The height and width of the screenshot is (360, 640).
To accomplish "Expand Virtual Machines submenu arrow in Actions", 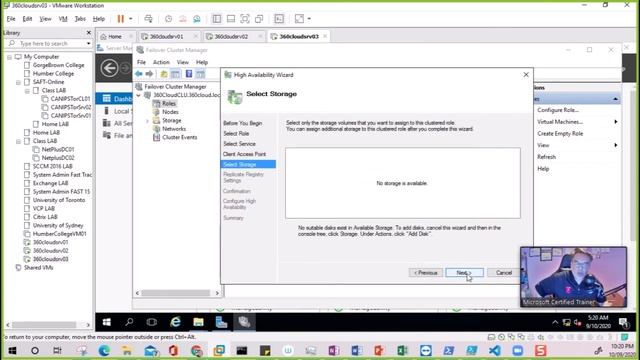I will pyautogui.click(x=616, y=122).
